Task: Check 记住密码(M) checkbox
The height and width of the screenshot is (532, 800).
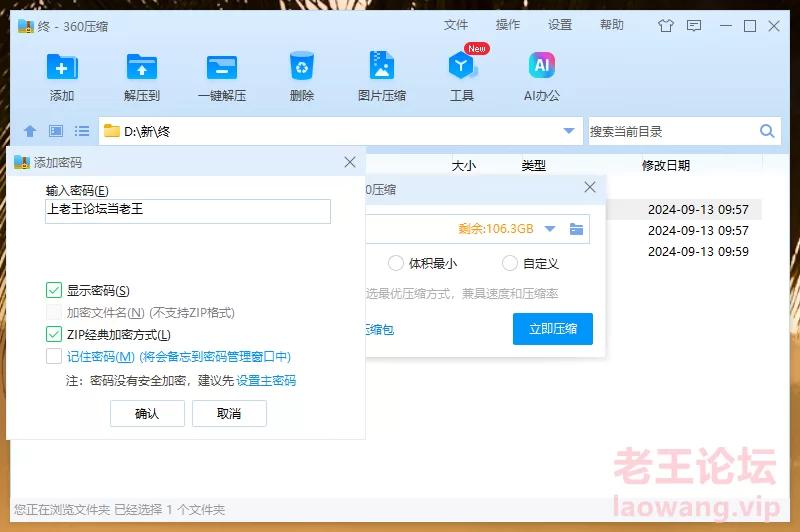Action: pos(54,356)
